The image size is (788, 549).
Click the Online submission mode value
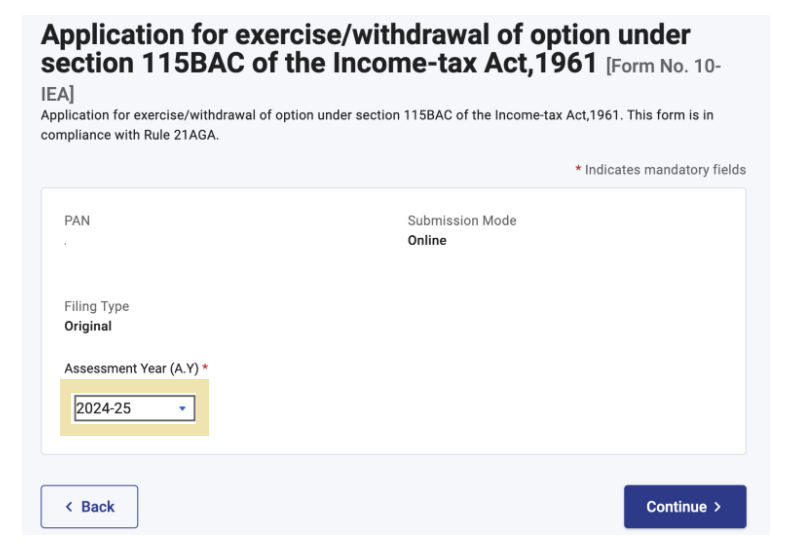coord(427,241)
